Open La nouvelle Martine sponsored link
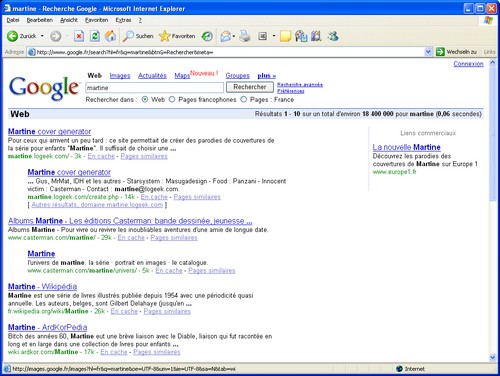The height and width of the screenshot is (376, 500). (x=406, y=147)
